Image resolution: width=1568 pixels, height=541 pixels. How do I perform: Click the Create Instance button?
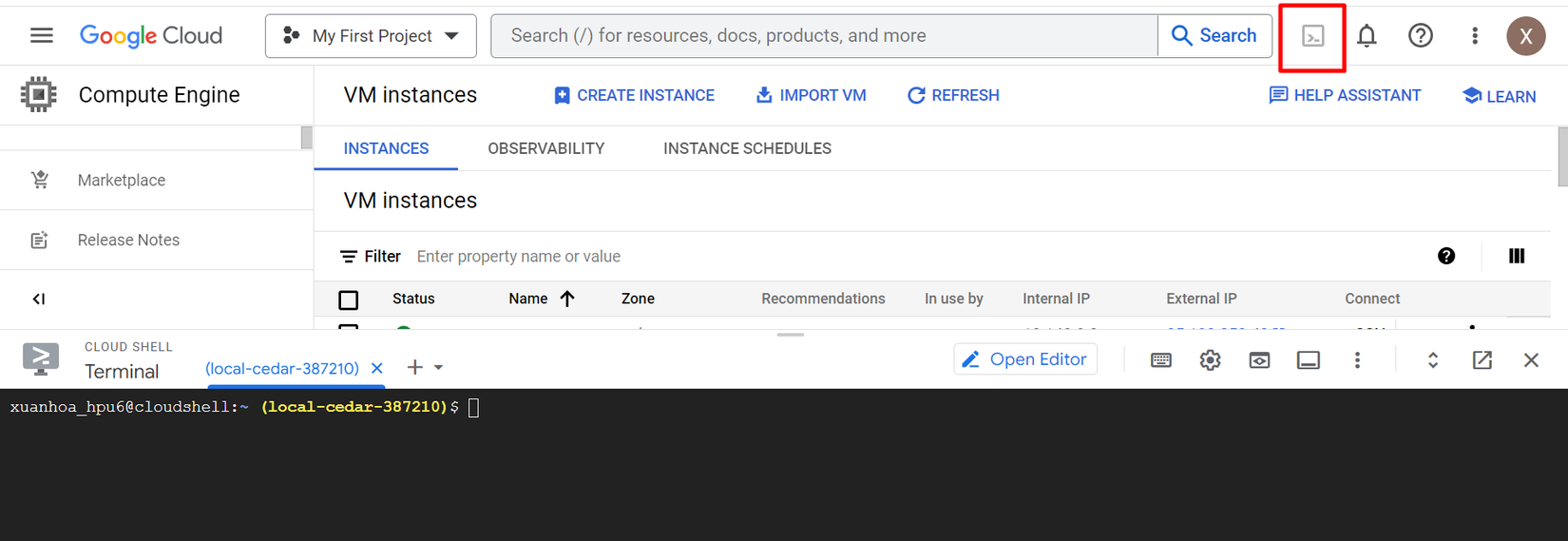click(634, 95)
